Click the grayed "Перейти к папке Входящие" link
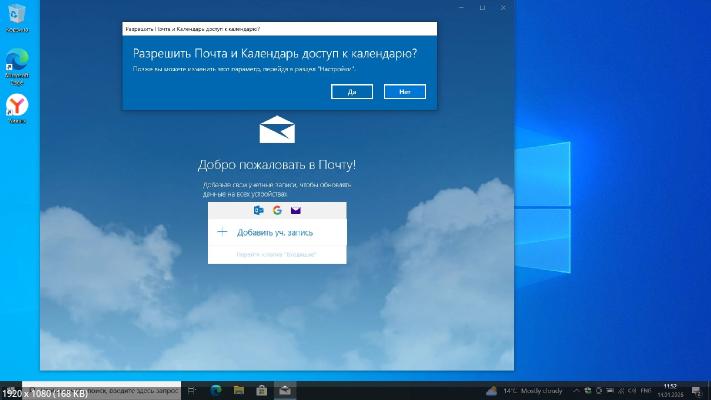 [x=276, y=255]
